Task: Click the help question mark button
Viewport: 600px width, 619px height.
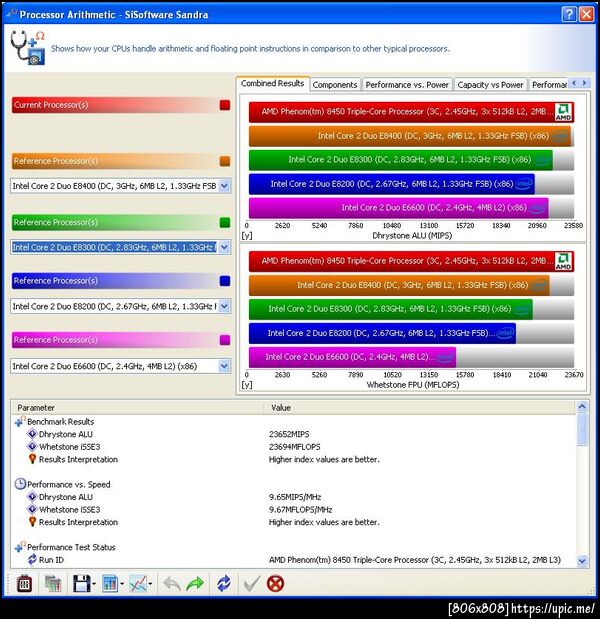Action: coord(569,15)
